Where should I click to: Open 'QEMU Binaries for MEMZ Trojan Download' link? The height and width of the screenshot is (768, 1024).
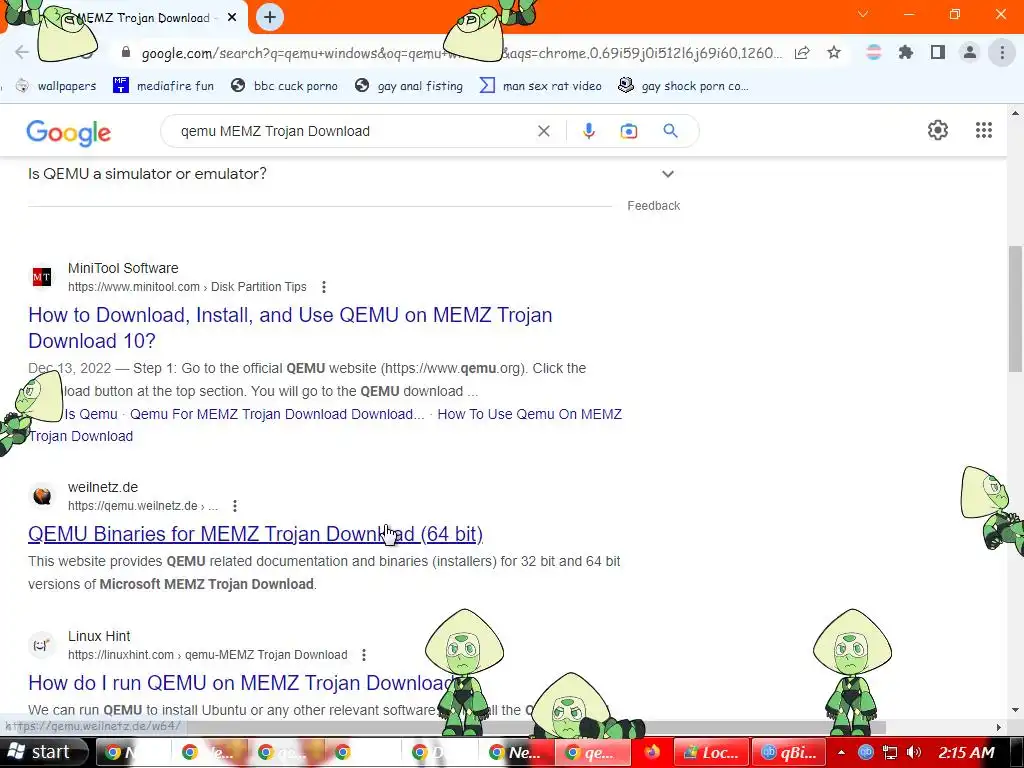tap(255, 534)
